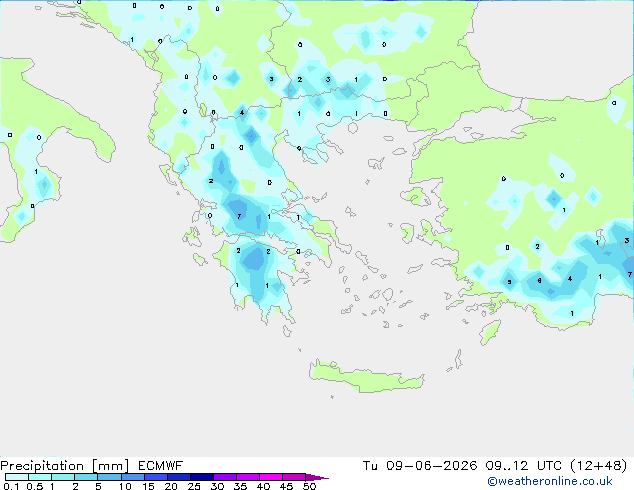Click the date 'Tu 09-06-2026'

[420, 466]
